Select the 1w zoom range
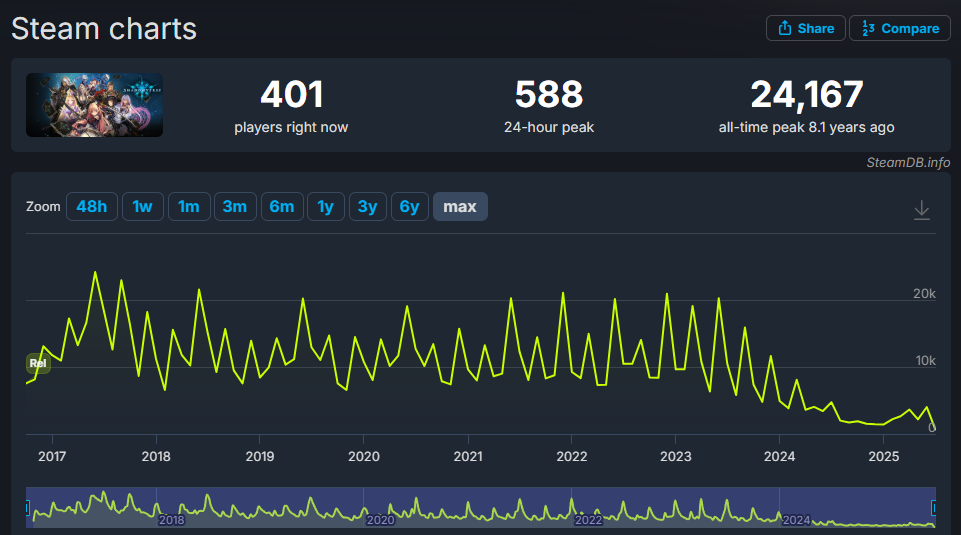This screenshot has width=961, height=535. (142, 207)
